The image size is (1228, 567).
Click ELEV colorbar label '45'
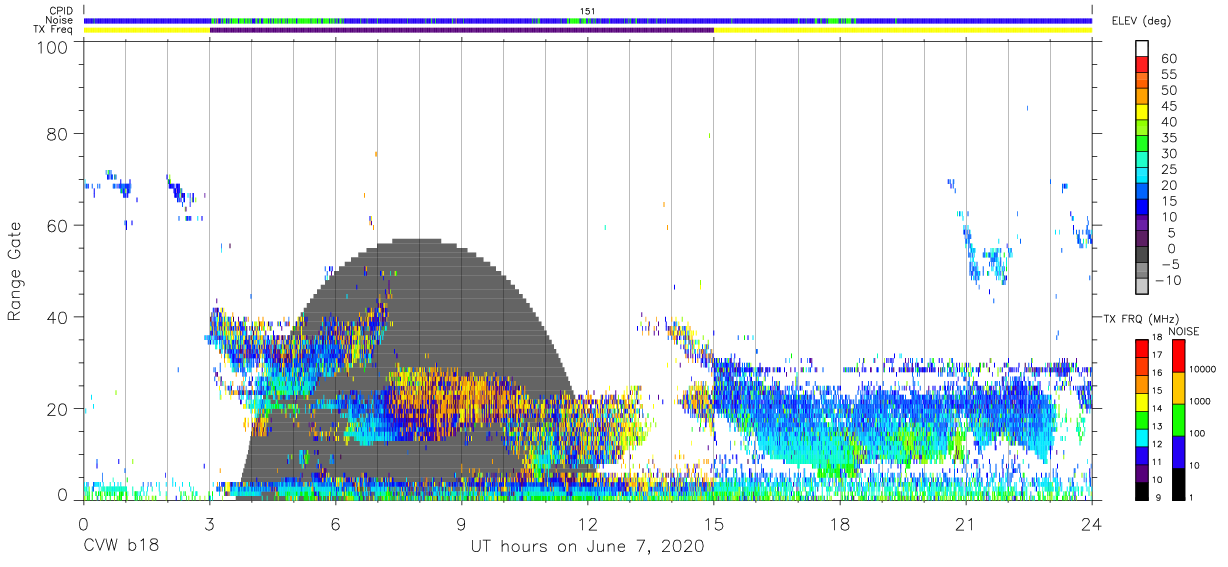1169,106
